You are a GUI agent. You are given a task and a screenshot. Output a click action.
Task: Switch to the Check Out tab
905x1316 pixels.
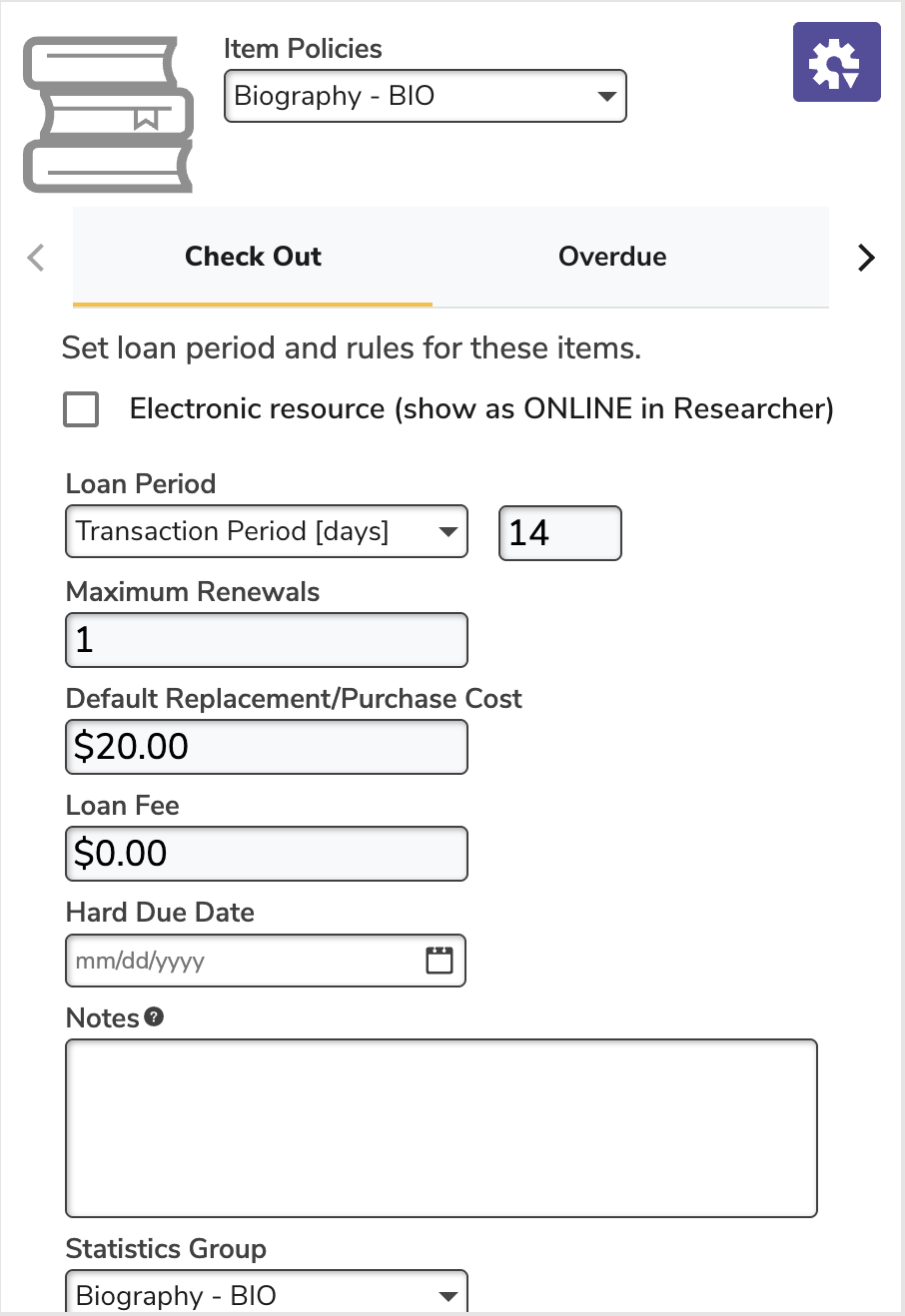[253, 257]
